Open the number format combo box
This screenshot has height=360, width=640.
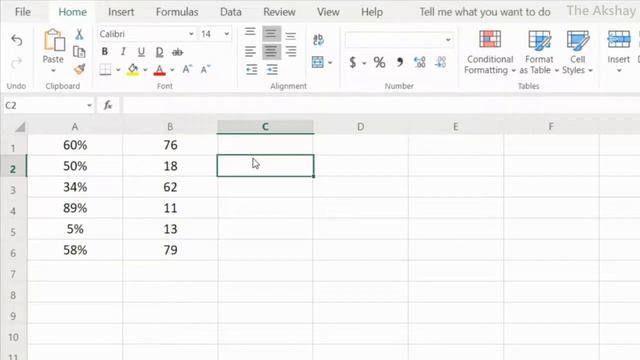coord(399,40)
